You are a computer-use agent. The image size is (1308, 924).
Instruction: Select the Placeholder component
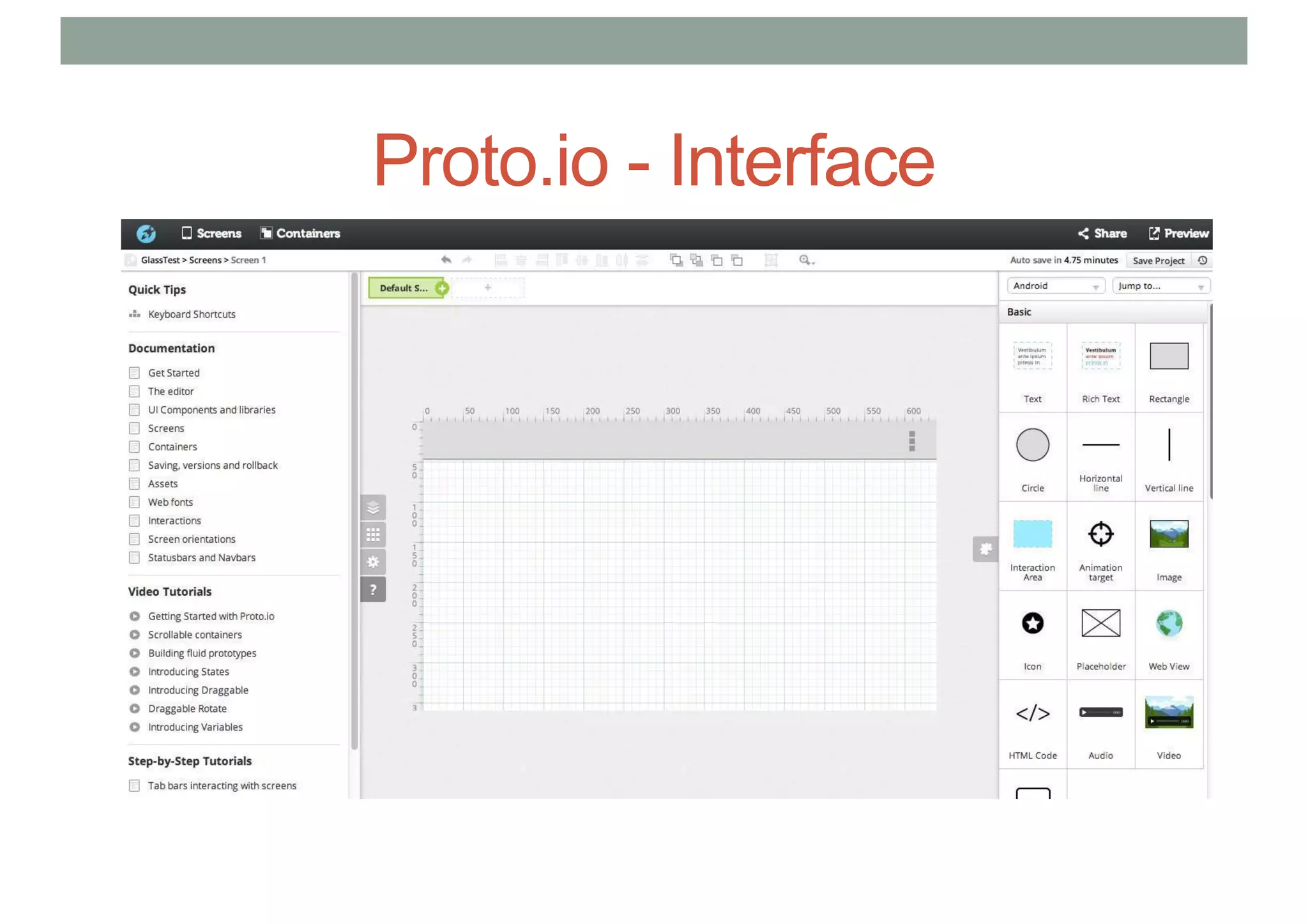(1101, 635)
